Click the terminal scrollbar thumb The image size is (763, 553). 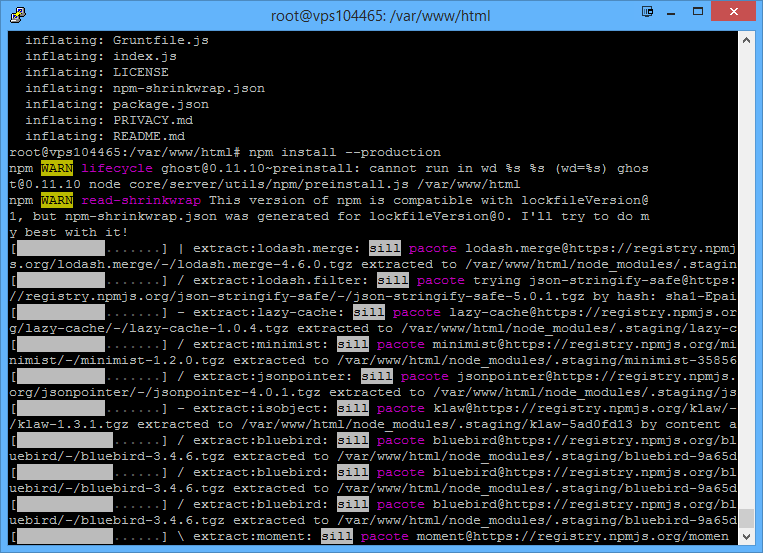[746, 520]
